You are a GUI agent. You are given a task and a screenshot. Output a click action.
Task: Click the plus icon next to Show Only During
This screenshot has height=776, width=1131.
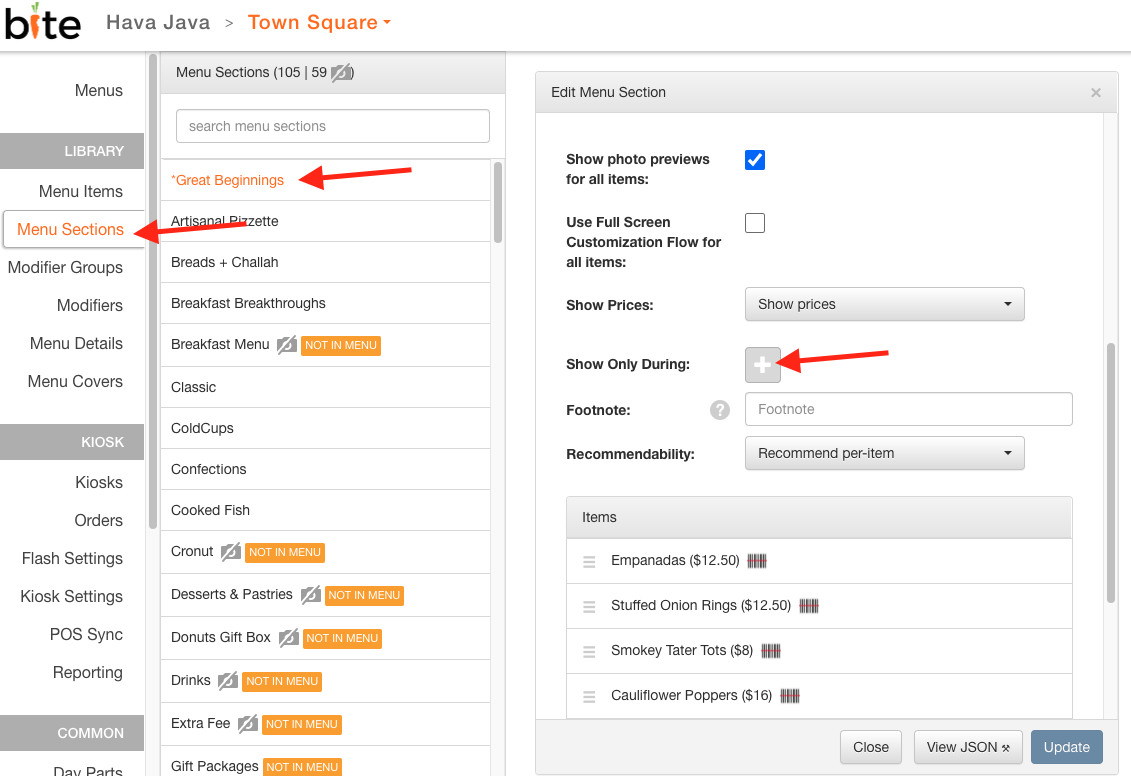pyautogui.click(x=762, y=365)
